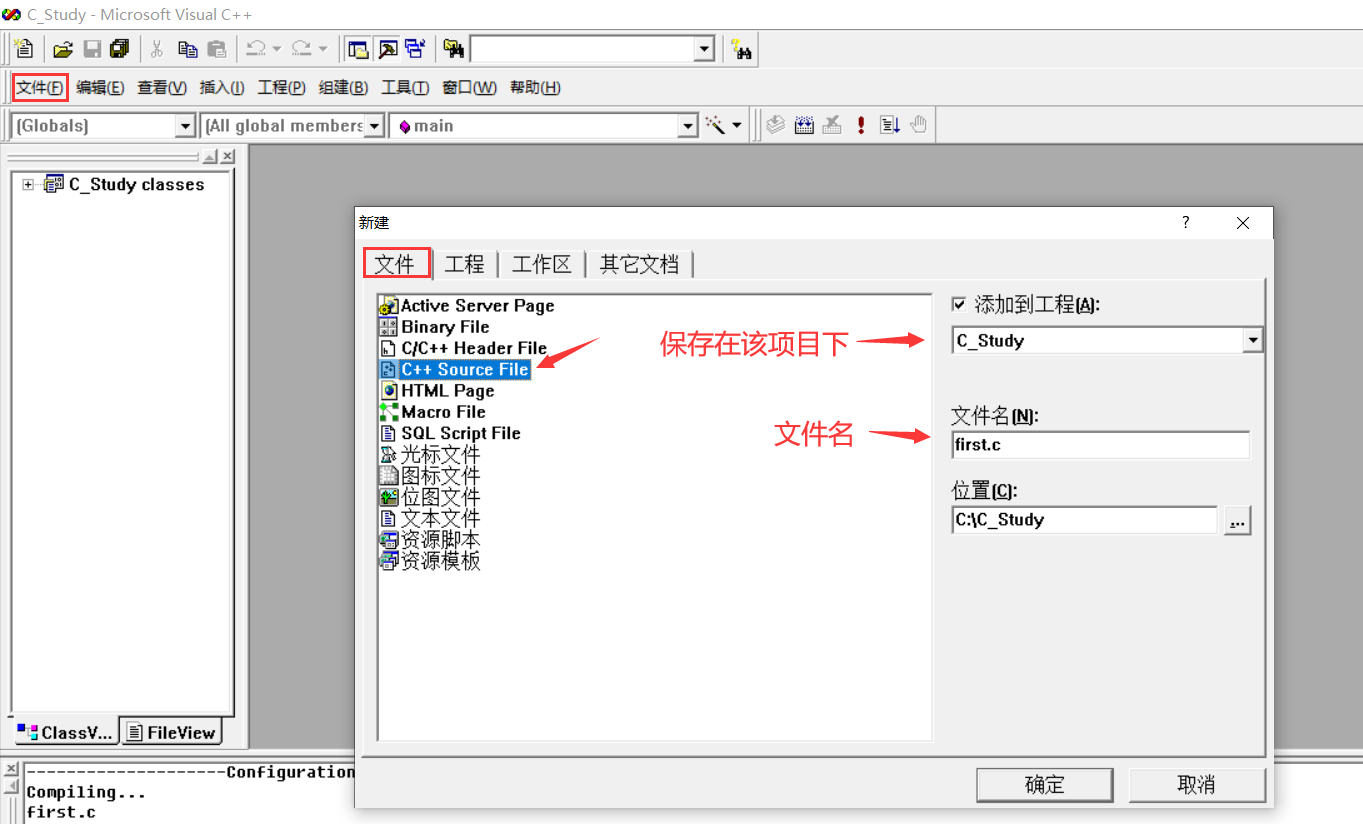The image size is (1363, 824).
Task: Close the output panel with X
Action: point(11,768)
